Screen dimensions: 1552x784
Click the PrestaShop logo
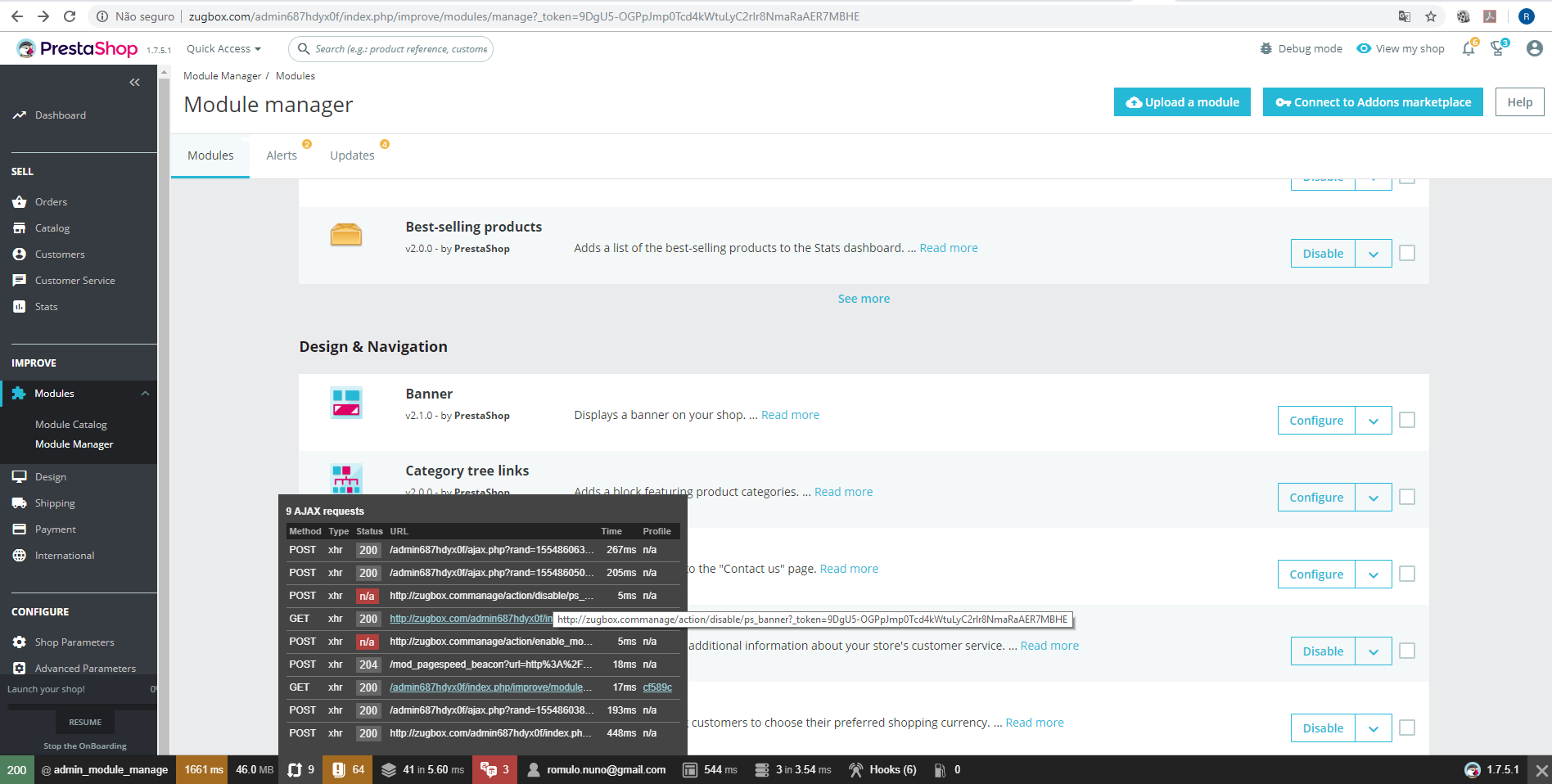point(77,49)
